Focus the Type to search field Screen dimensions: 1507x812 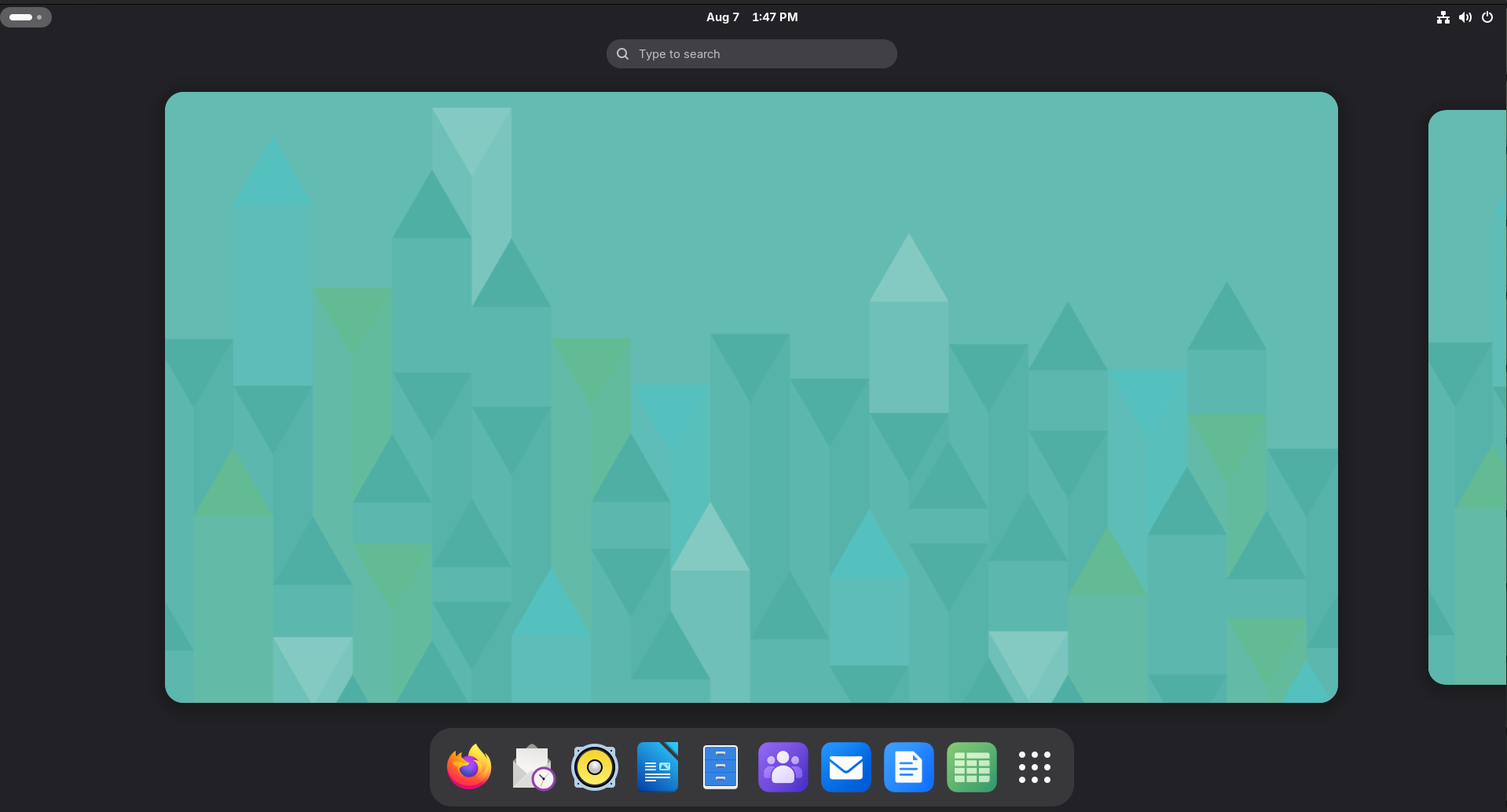752,54
